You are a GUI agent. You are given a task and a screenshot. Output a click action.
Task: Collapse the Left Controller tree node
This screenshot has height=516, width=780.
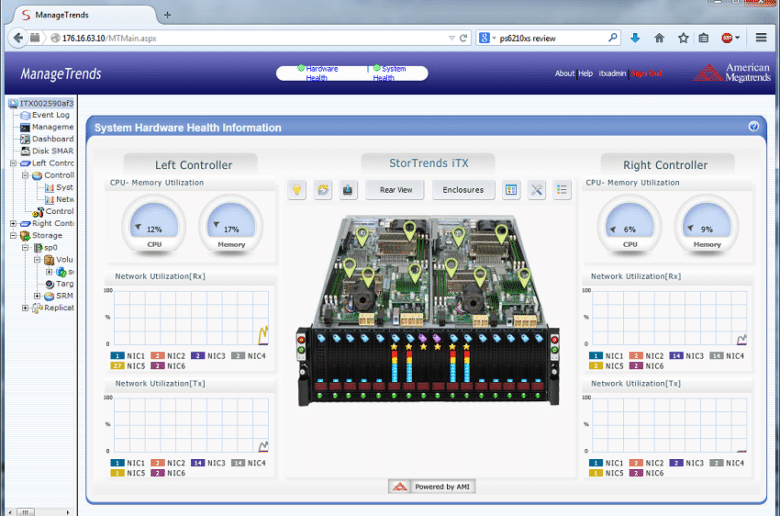13,163
